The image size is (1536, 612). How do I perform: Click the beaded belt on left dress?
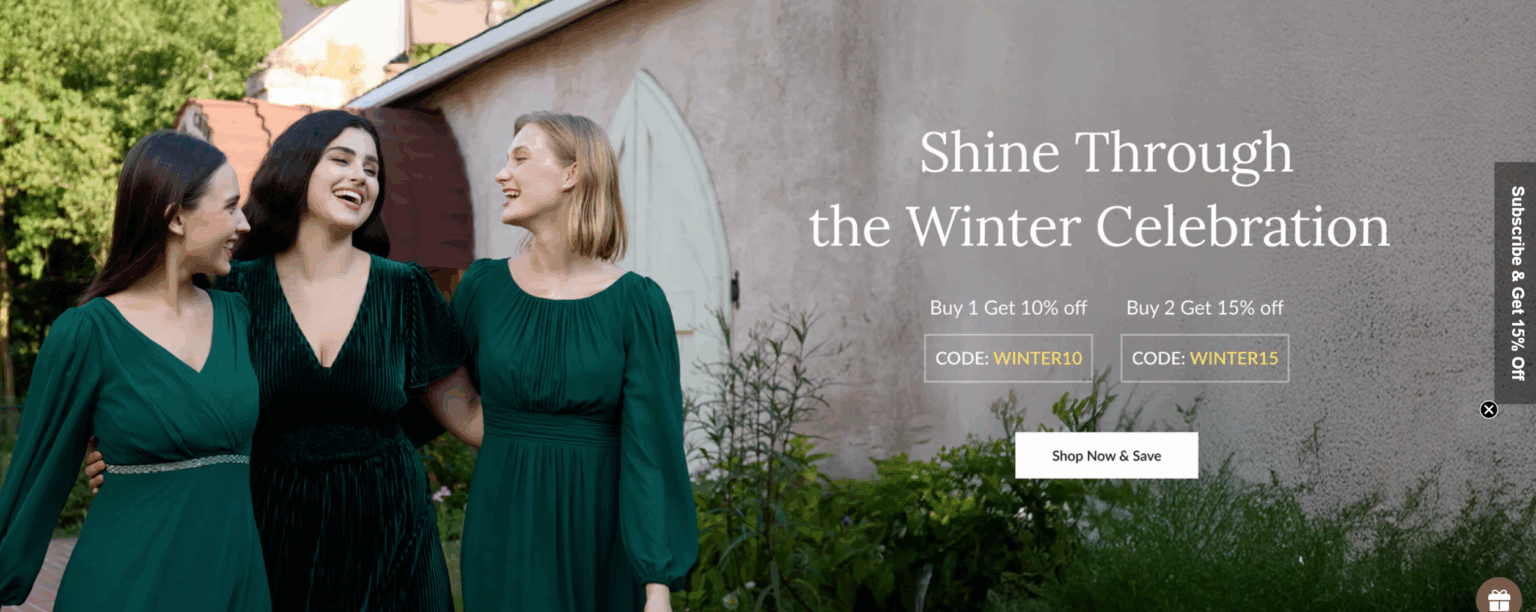point(177,463)
